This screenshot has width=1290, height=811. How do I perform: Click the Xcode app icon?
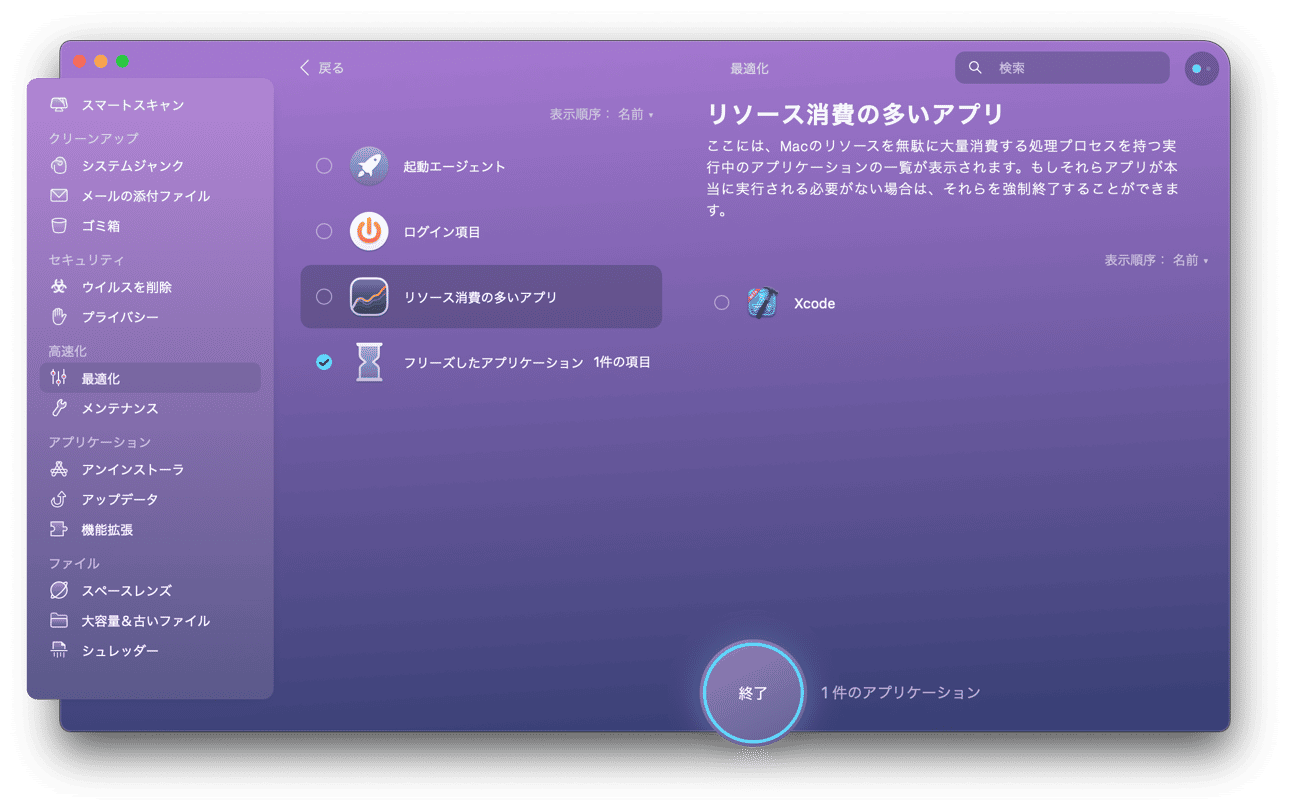click(x=762, y=303)
